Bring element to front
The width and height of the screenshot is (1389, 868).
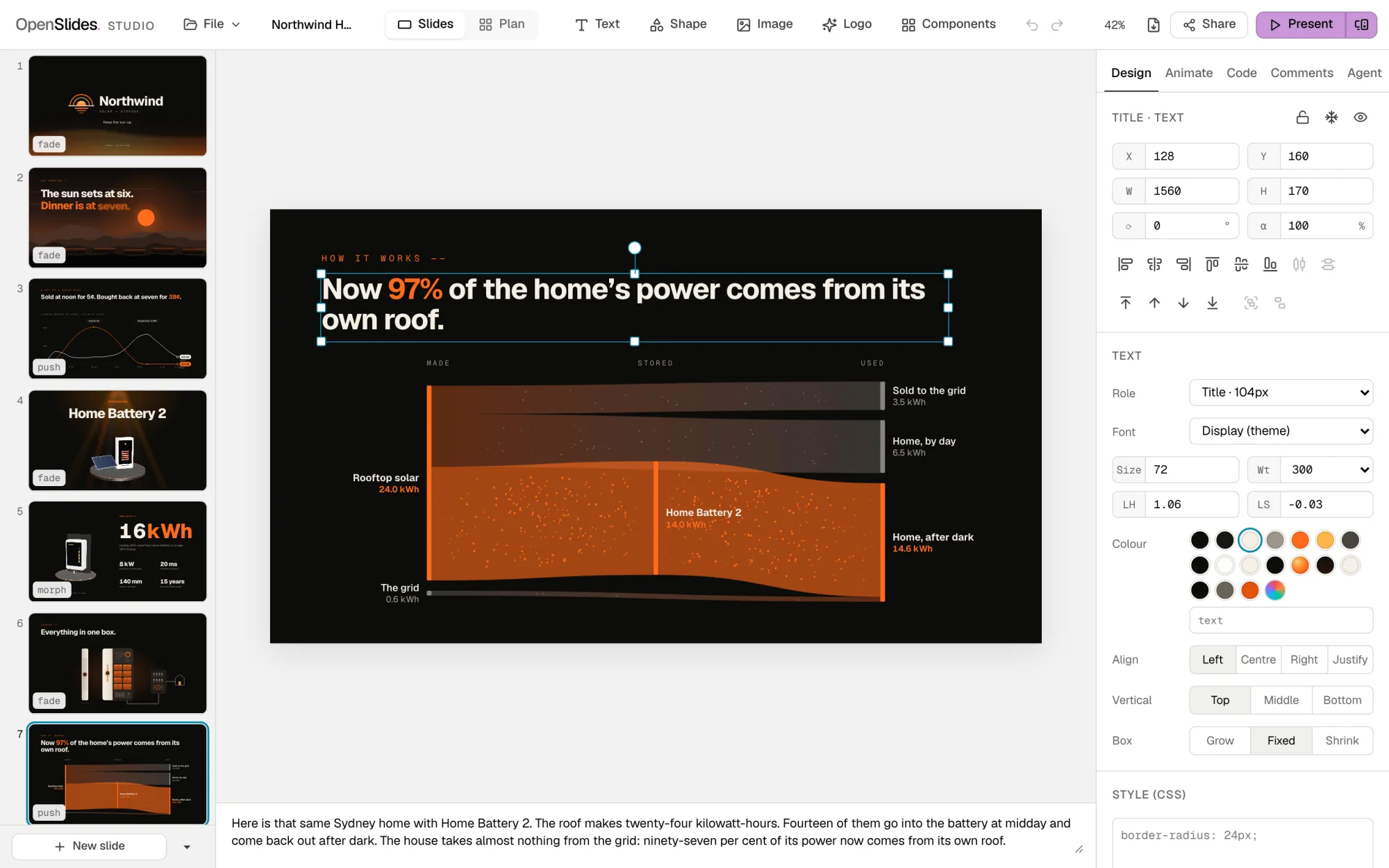1125,303
